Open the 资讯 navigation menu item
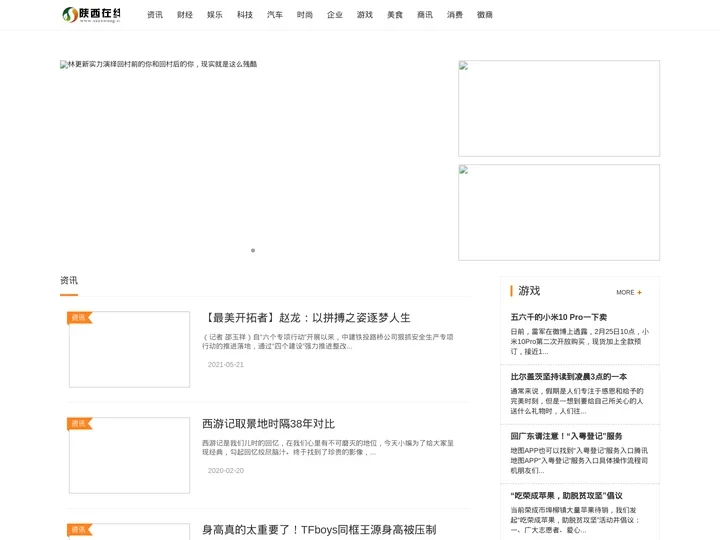The width and height of the screenshot is (720, 540). point(155,15)
